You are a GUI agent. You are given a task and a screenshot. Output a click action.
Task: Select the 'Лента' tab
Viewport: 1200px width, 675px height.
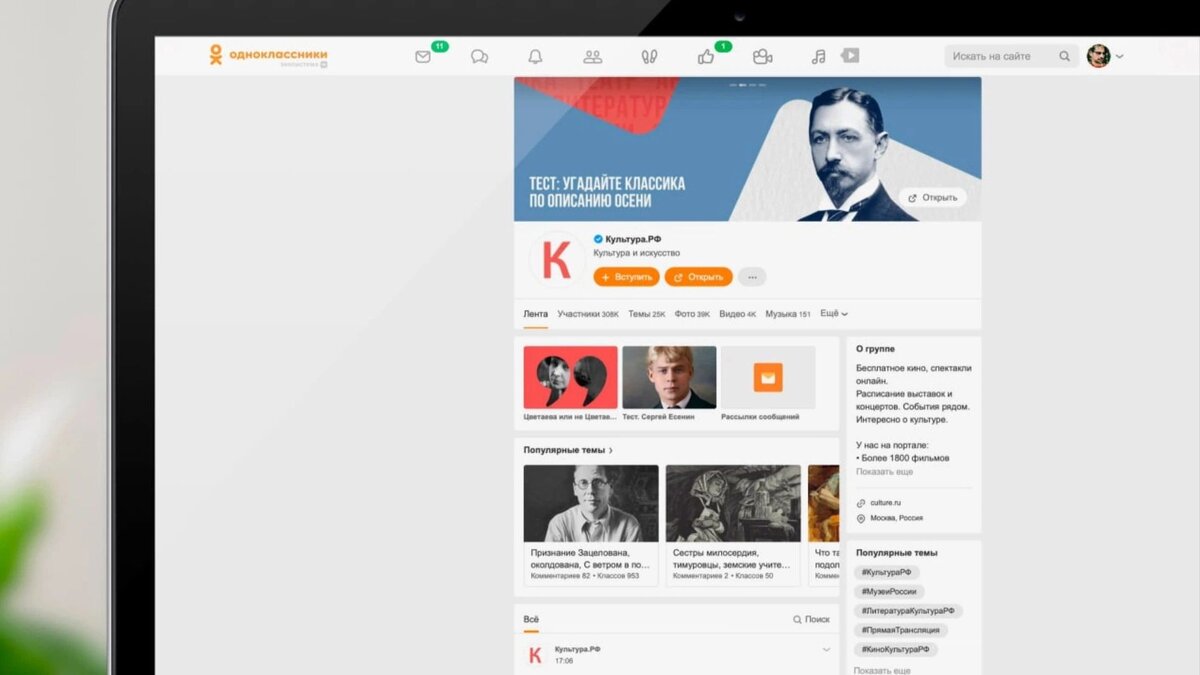[535, 314]
